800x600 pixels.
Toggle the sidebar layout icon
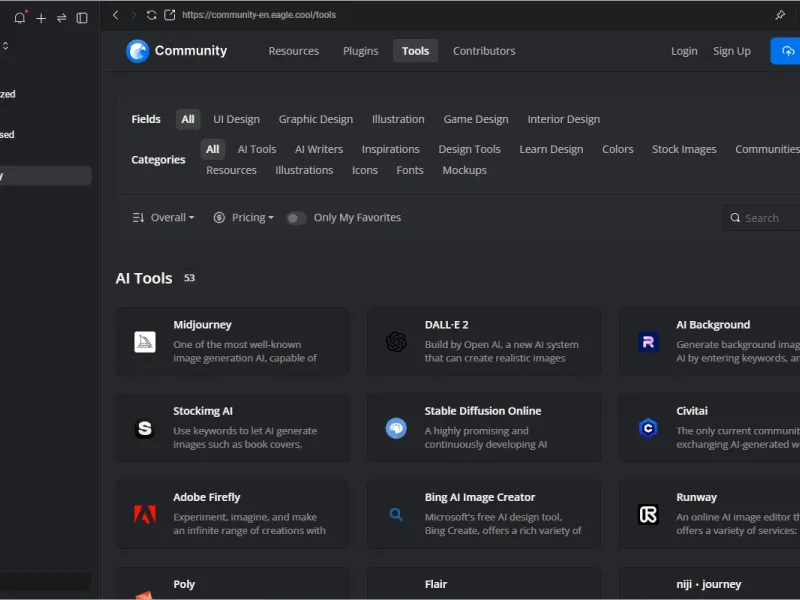(x=82, y=18)
